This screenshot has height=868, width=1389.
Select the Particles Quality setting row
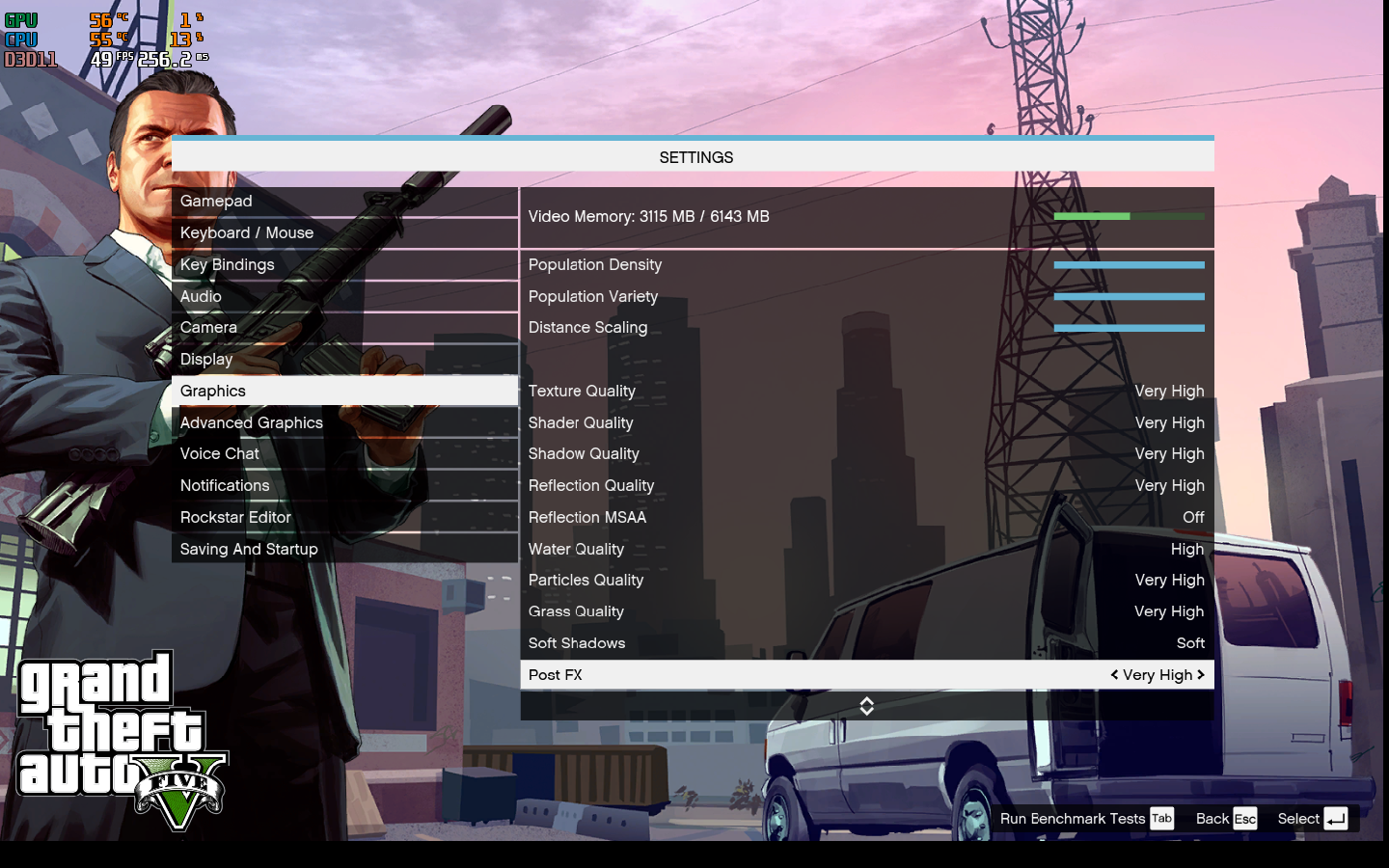pyautogui.click(x=867, y=580)
